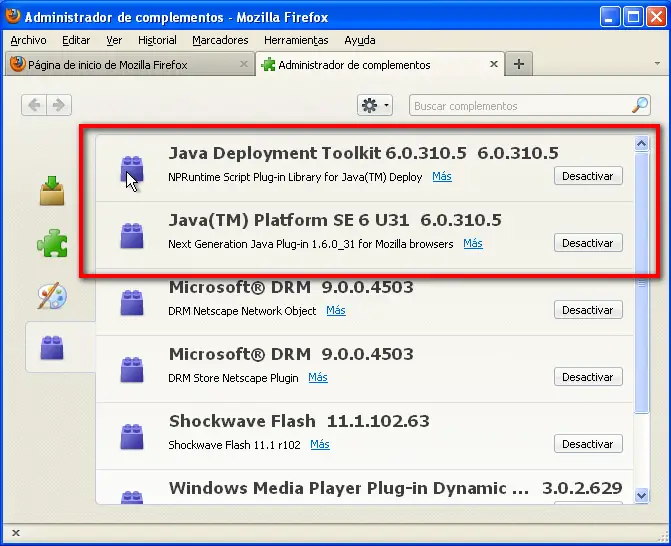The image size is (671, 546).
Task: Close the Página de inicio tab
Action: 244,64
